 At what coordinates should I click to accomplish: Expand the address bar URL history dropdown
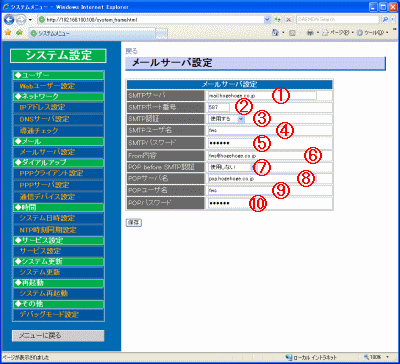[x=267, y=19]
